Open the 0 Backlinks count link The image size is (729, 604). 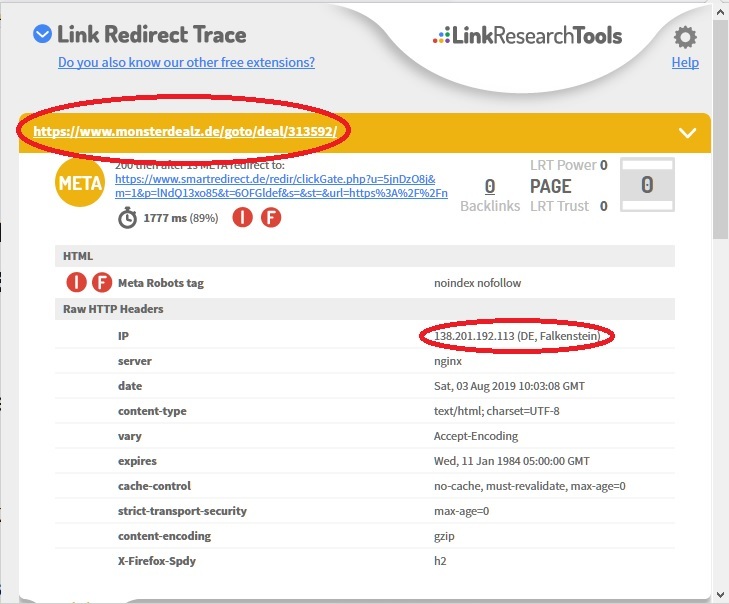point(490,186)
